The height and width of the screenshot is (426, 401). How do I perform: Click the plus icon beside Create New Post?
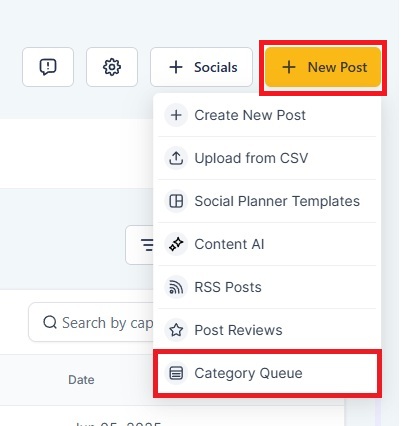pos(176,115)
